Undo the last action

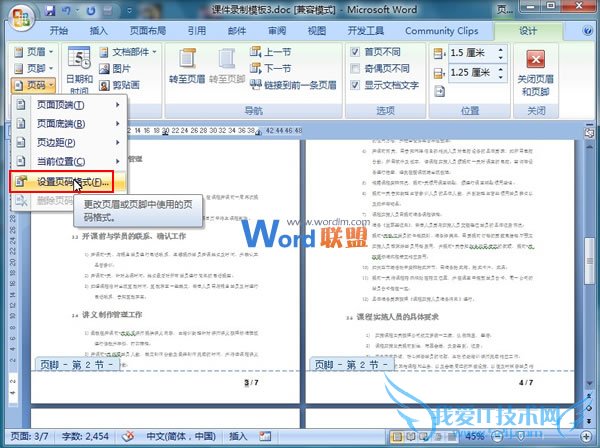[66, 10]
